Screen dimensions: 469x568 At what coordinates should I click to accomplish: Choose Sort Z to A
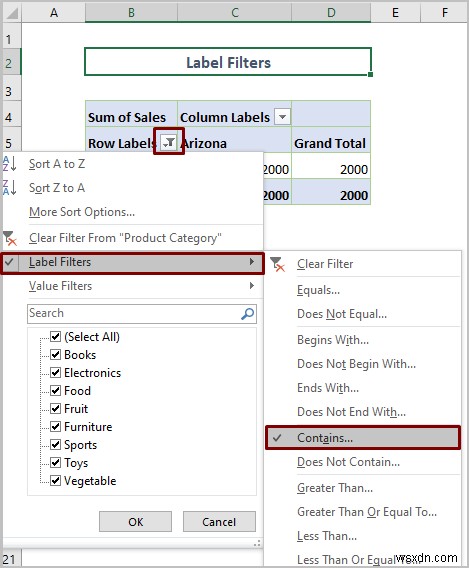click(x=133, y=188)
